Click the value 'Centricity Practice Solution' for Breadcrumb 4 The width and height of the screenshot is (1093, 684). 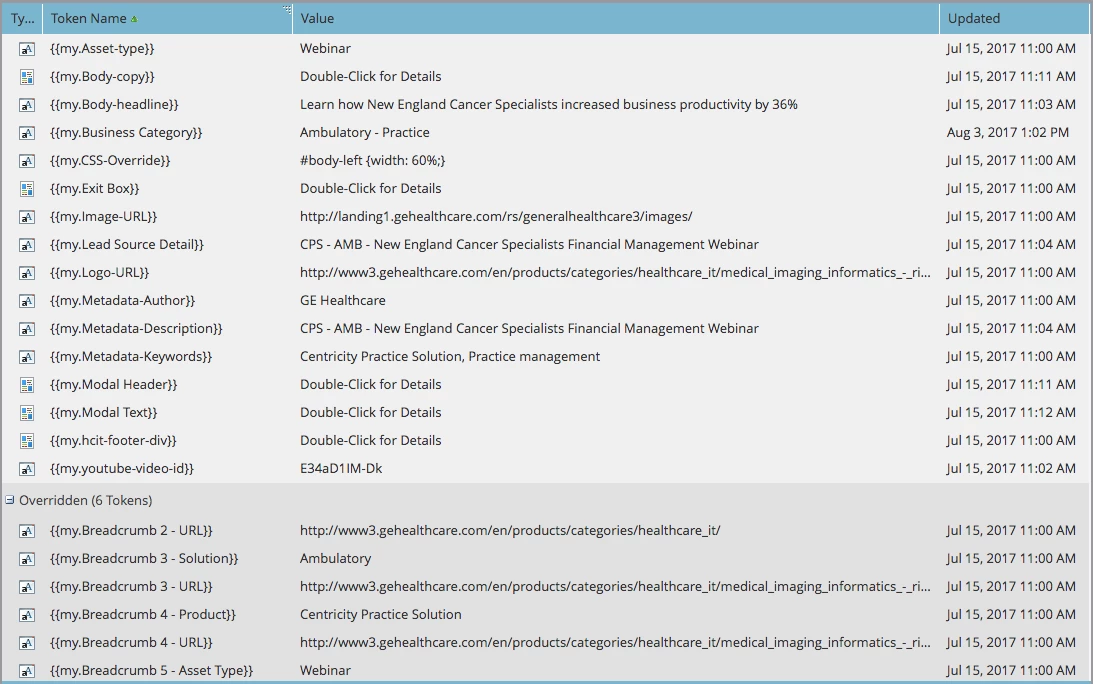click(x=381, y=614)
